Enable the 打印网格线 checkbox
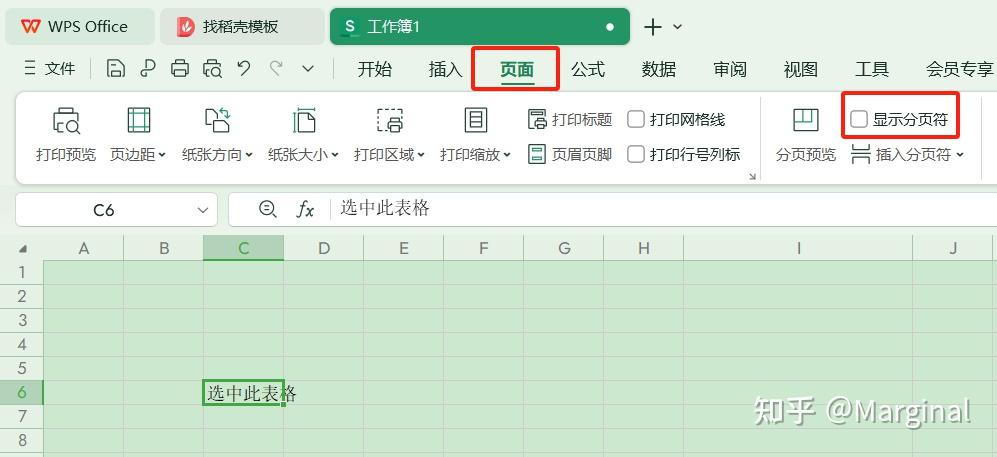This screenshot has width=997, height=457. click(x=636, y=119)
